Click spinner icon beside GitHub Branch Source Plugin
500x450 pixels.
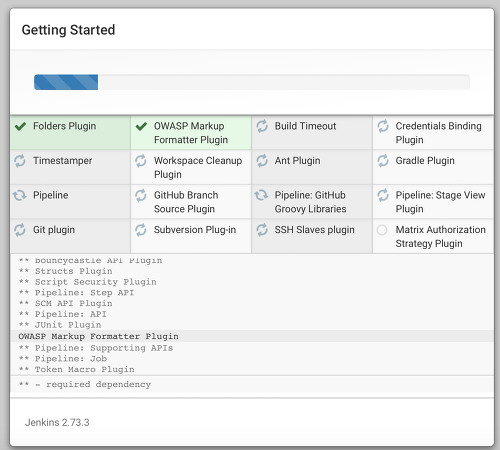pos(141,195)
